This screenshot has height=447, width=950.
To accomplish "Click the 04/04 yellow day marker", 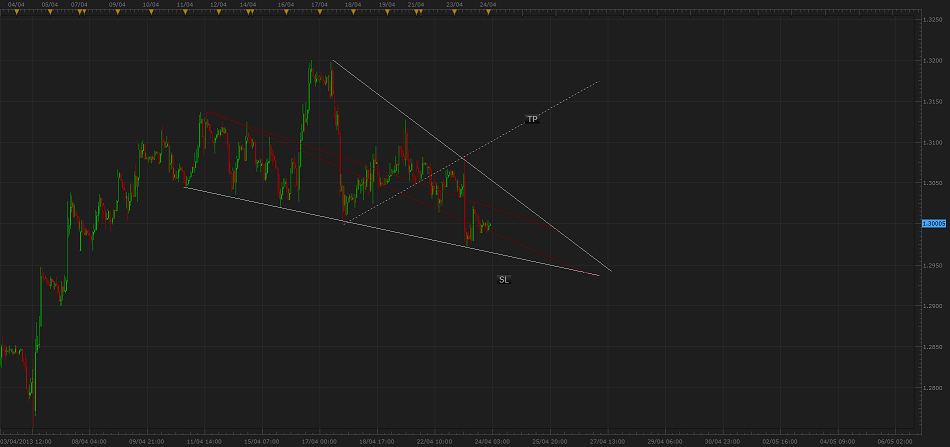I will tap(16, 13).
